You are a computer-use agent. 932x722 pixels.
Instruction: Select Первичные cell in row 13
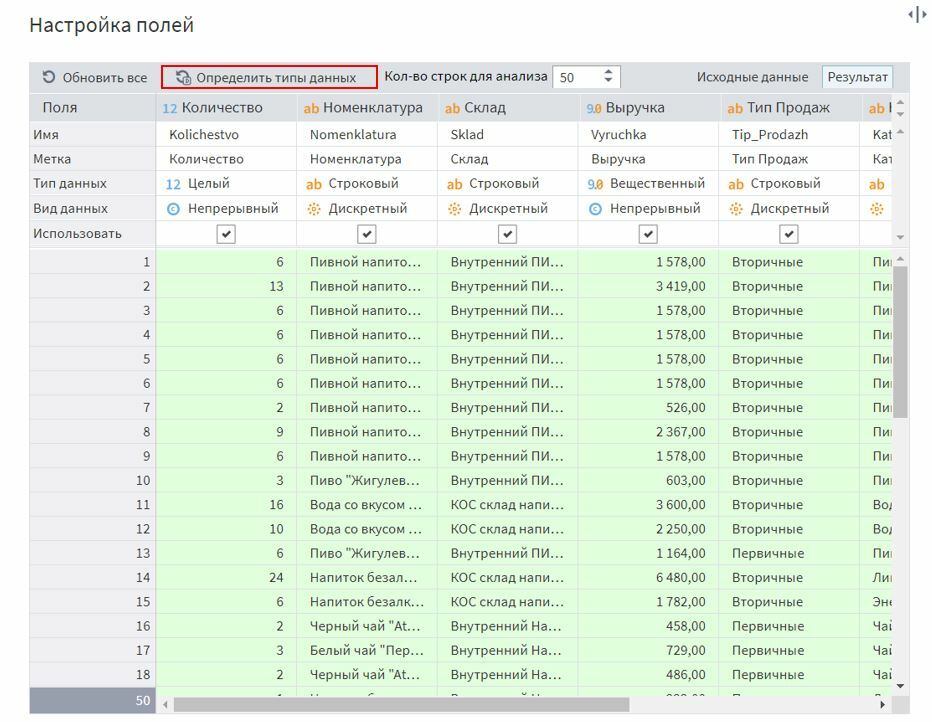[x=789, y=553]
